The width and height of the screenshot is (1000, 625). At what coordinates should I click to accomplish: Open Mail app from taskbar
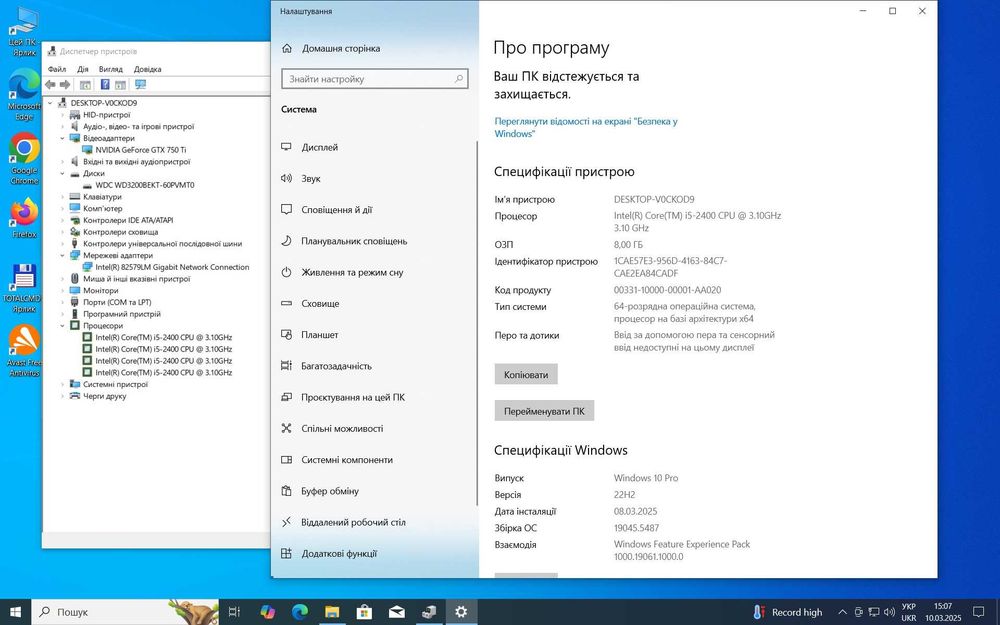pos(397,612)
